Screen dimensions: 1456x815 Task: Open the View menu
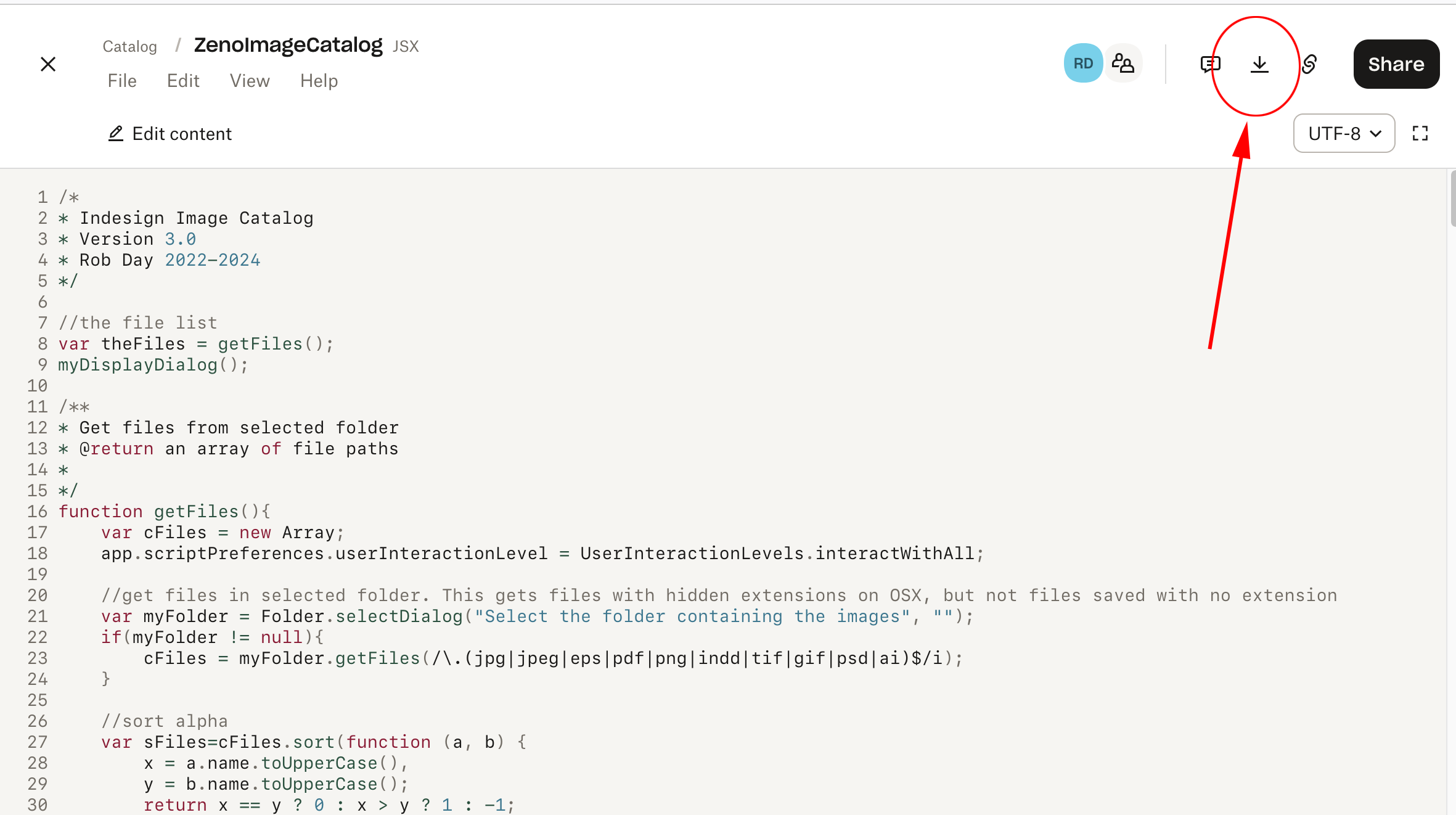tap(250, 81)
